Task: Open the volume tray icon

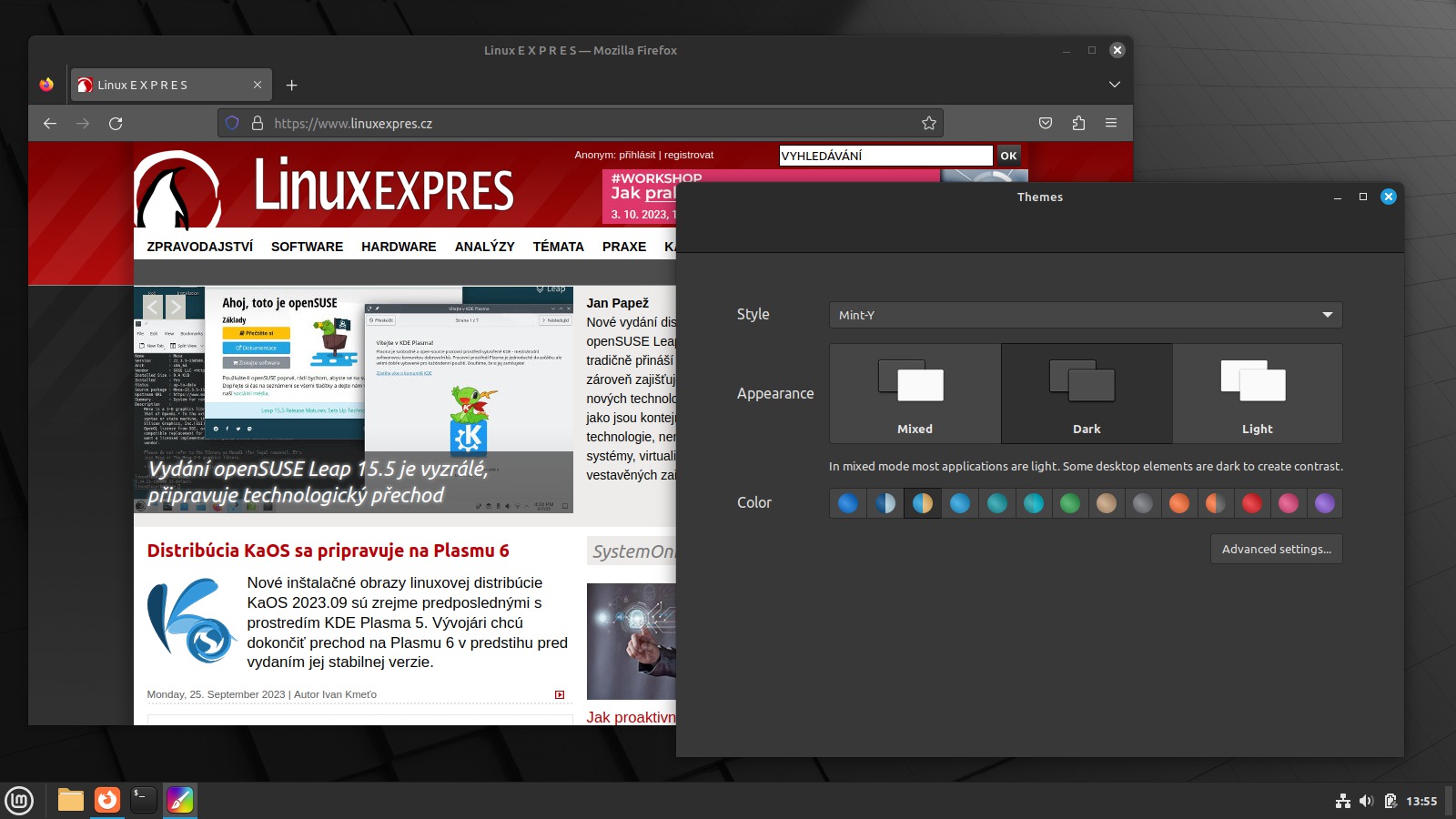Action: point(1366,801)
